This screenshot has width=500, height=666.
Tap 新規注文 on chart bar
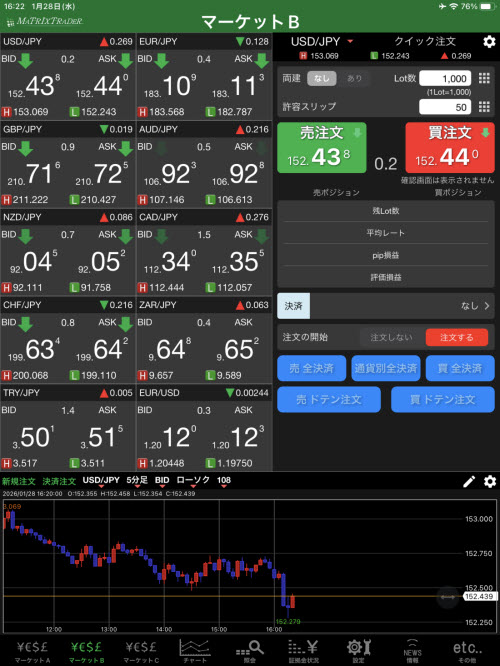[19, 481]
